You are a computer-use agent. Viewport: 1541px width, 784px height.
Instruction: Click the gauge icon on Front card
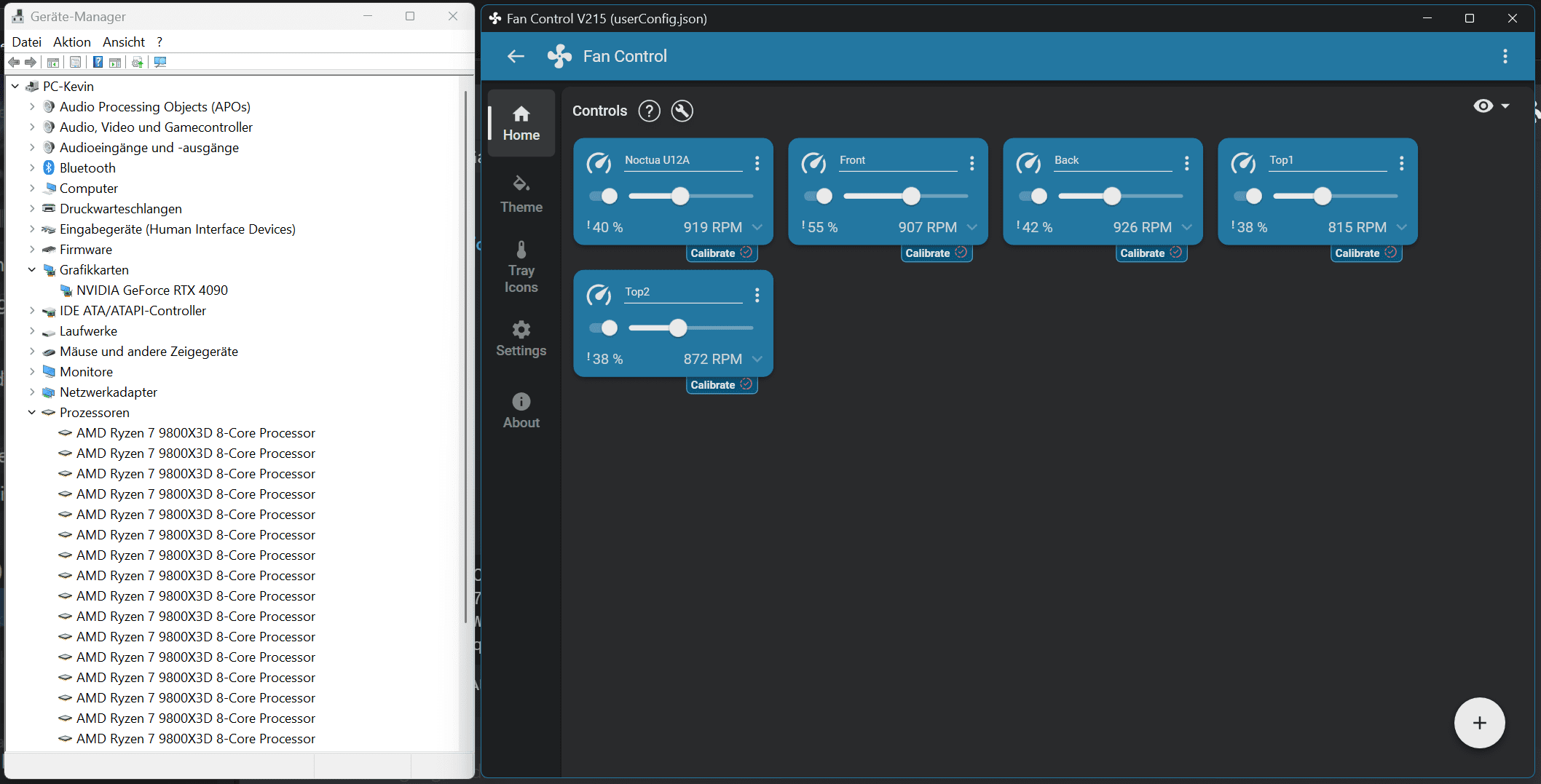(x=813, y=163)
